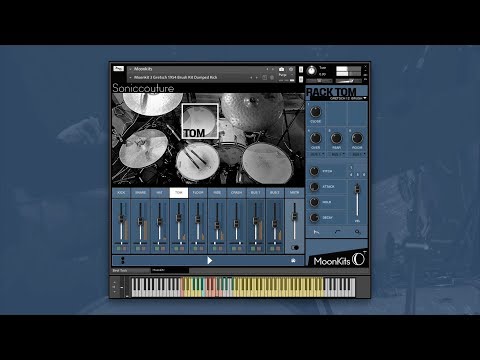This screenshot has height=360, width=480.
Task: Select the BUS 2 mixer tab
Action: [x=275, y=193]
